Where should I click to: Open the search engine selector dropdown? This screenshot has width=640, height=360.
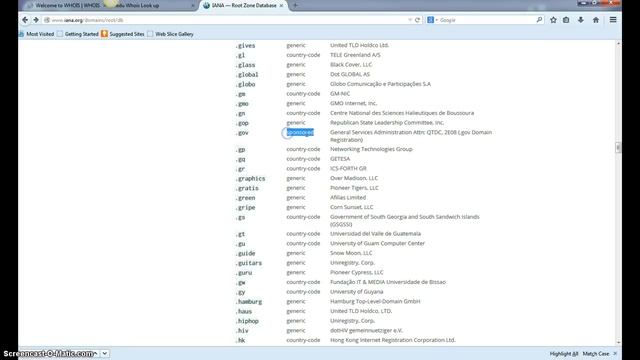432,20
